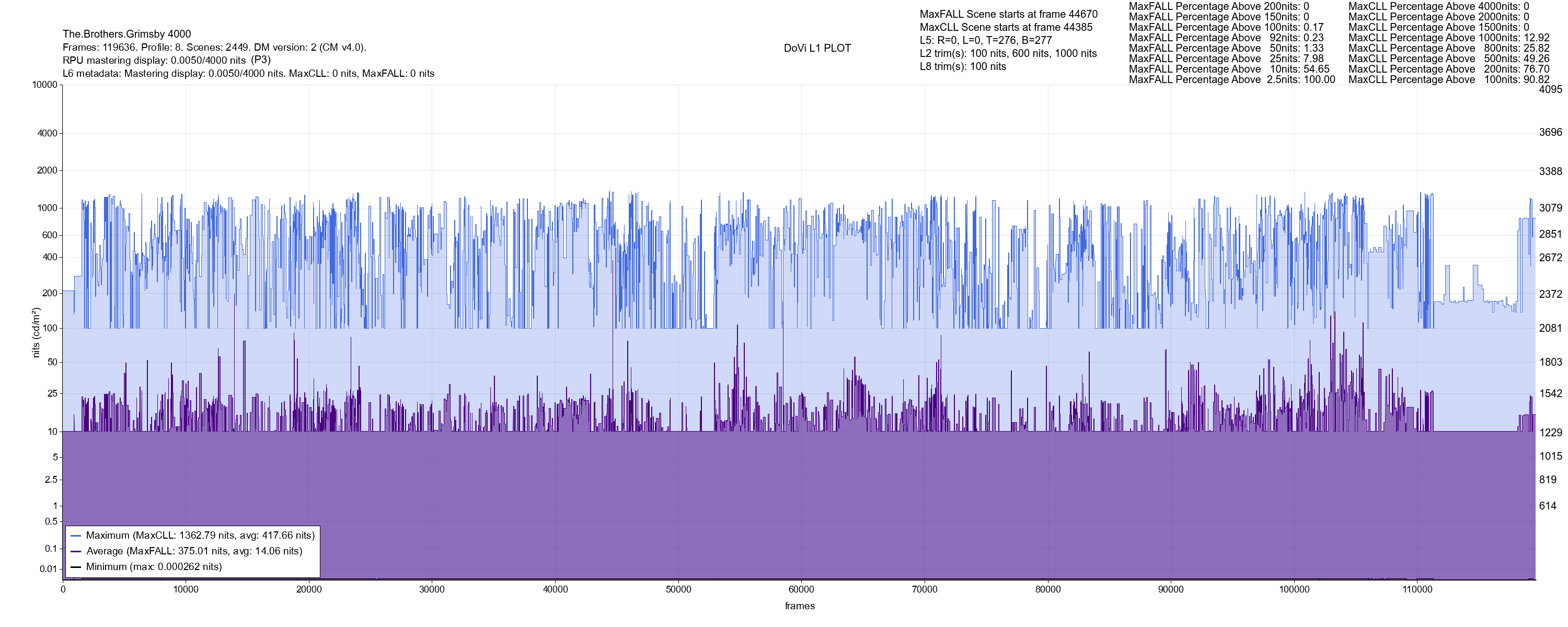This screenshot has width=1568, height=627.
Task: Click the 'nits (cd/m²)' y-axis label
Action: coord(36,332)
